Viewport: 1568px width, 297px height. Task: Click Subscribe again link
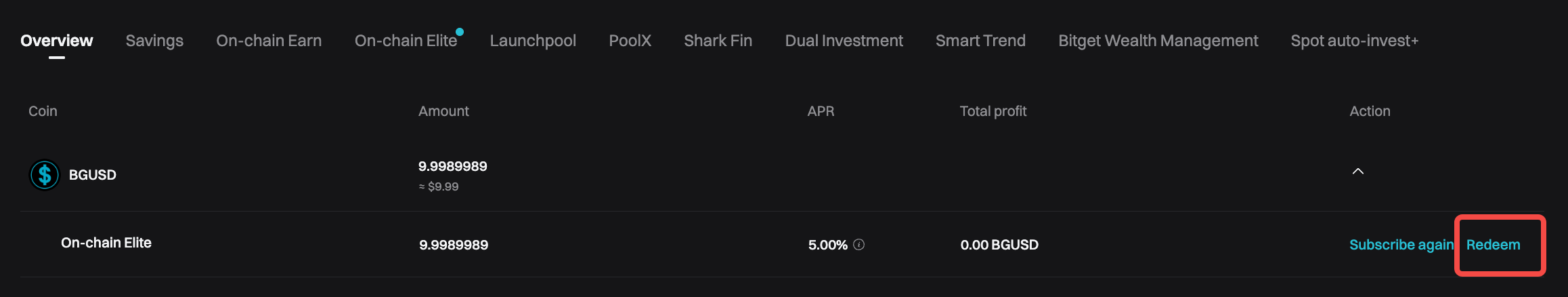coord(1401,245)
